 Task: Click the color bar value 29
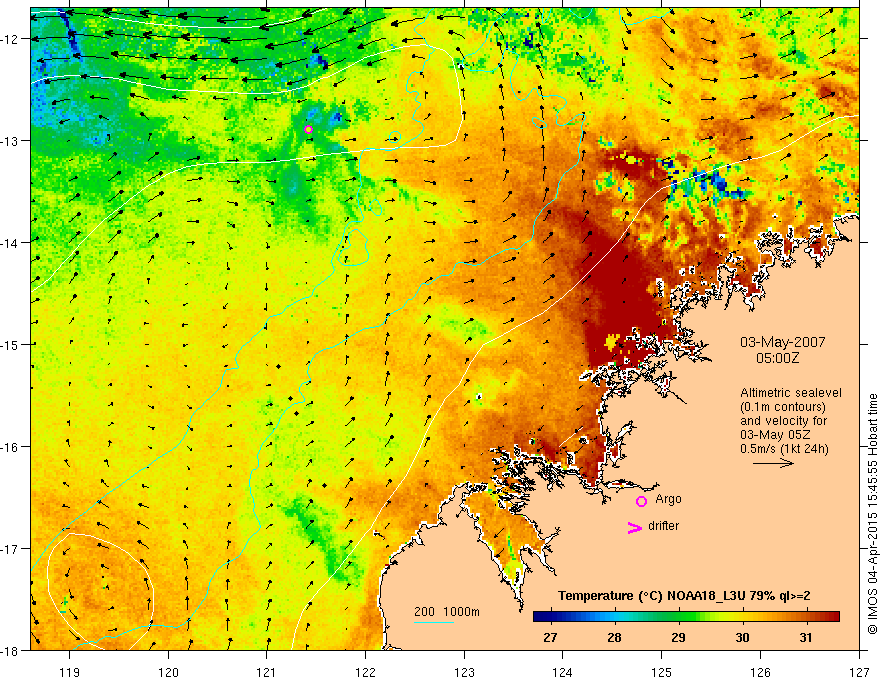679,637
